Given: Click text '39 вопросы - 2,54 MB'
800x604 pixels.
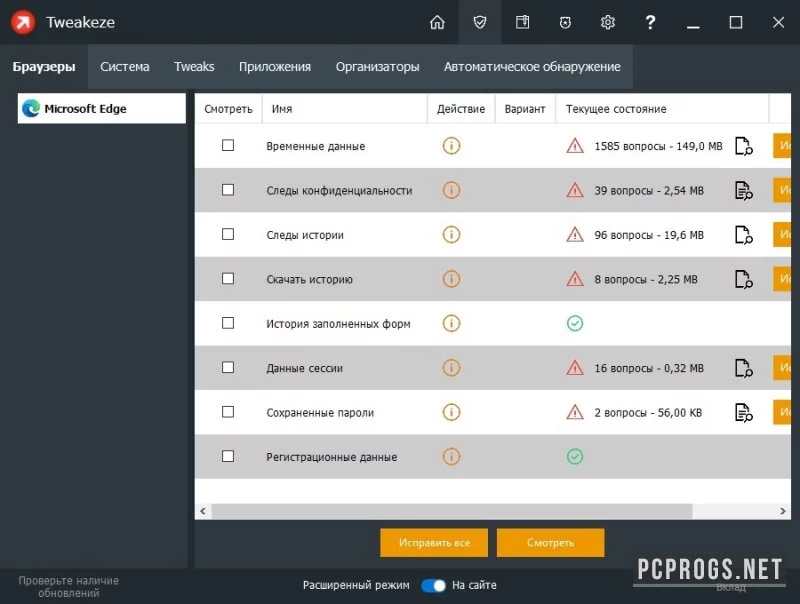Looking at the screenshot, I should tap(648, 191).
